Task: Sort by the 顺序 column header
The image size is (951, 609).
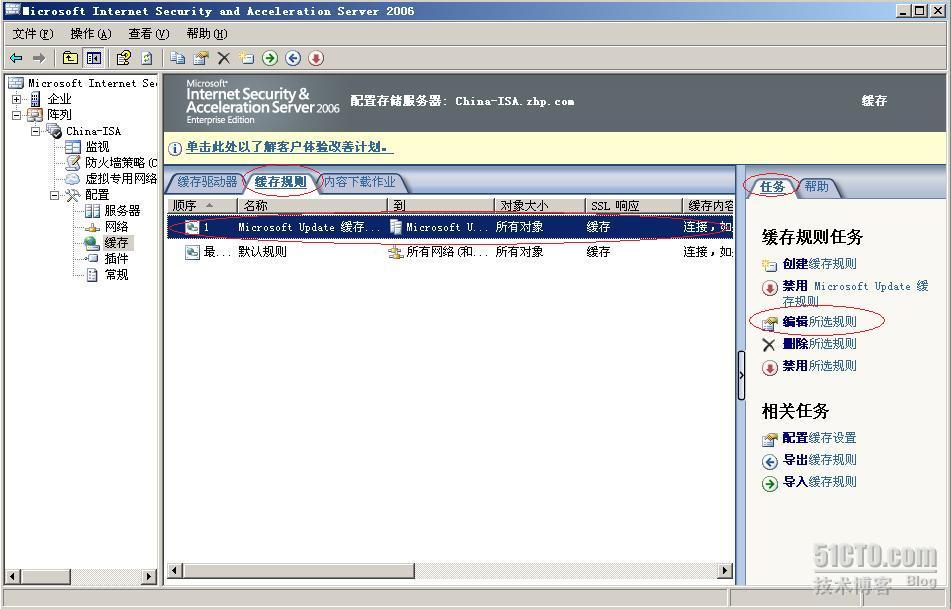Action: [201, 206]
